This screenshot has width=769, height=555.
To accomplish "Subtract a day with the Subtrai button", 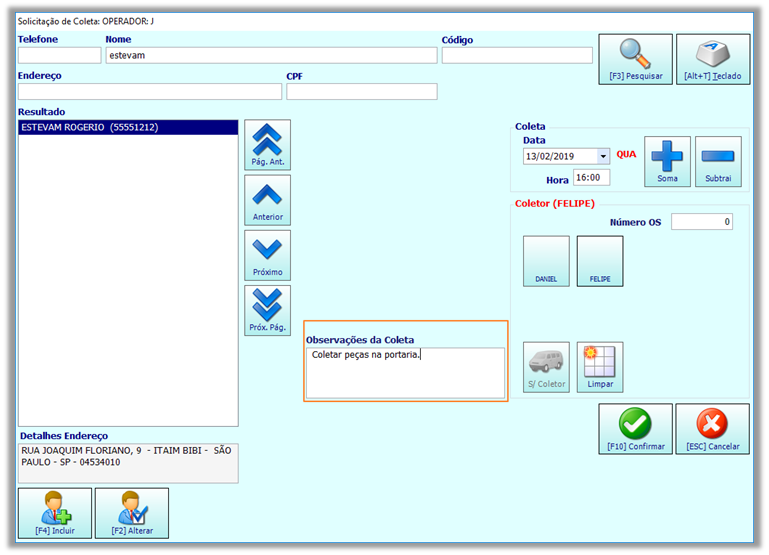I will [x=718, y=162].
